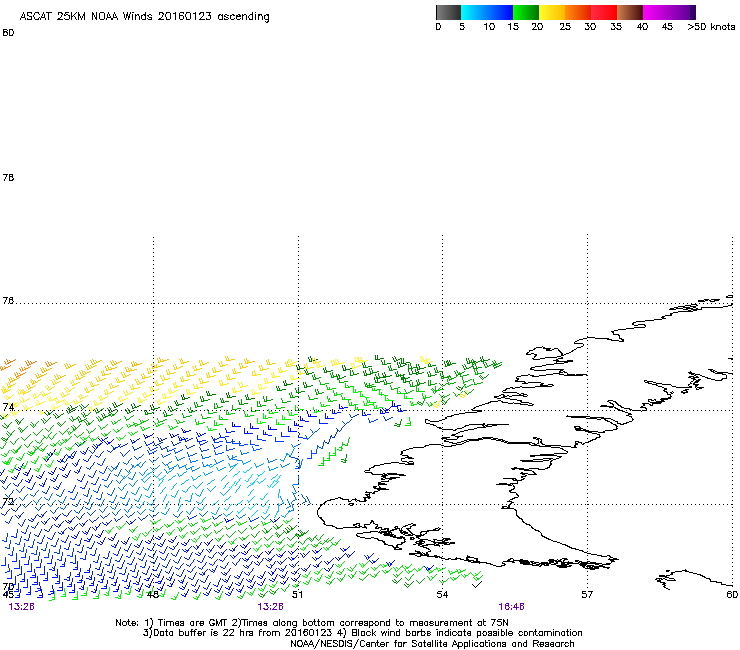Click the green 15–20 knots colorbar segment

tap(526, 12)
